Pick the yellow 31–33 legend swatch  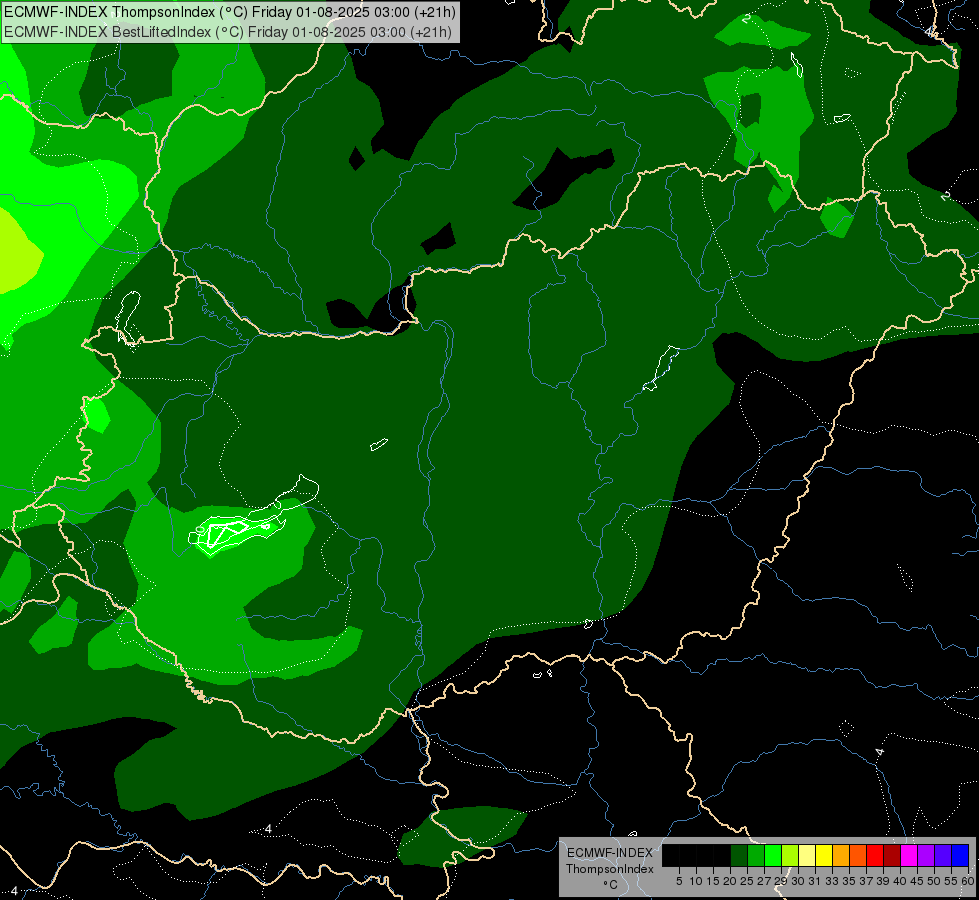pyautogui.click(x=824, y=855)
